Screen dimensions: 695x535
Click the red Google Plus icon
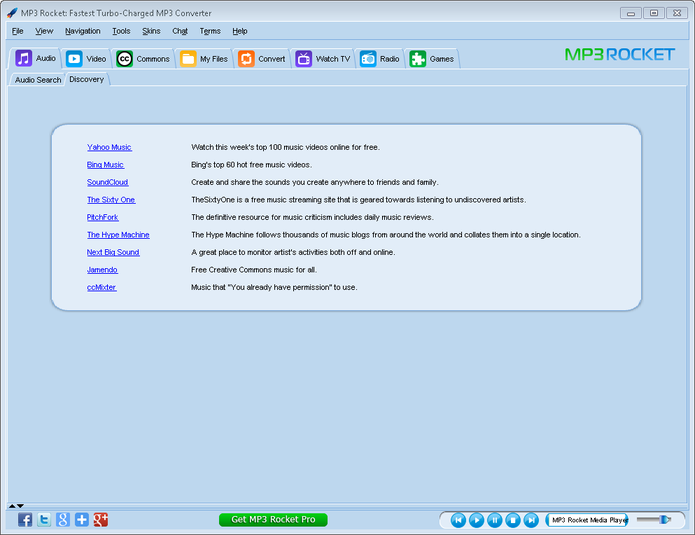(x=101, y=519)
